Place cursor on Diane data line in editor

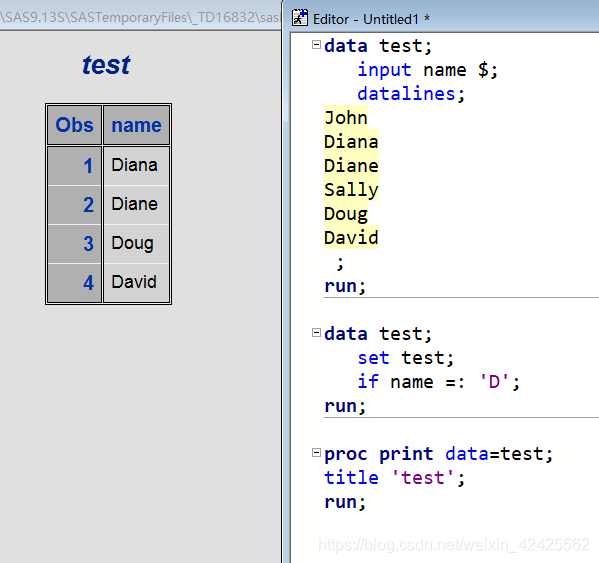351,166
